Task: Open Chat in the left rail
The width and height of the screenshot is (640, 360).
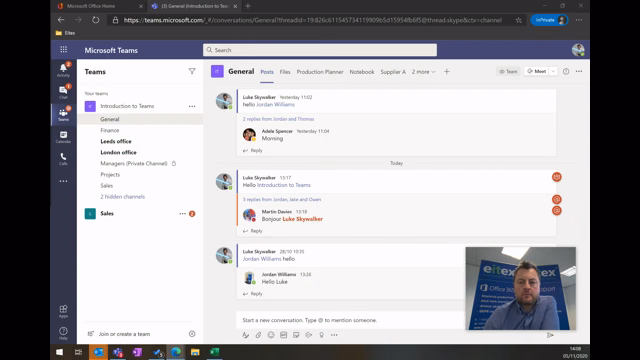Action: 63,92
